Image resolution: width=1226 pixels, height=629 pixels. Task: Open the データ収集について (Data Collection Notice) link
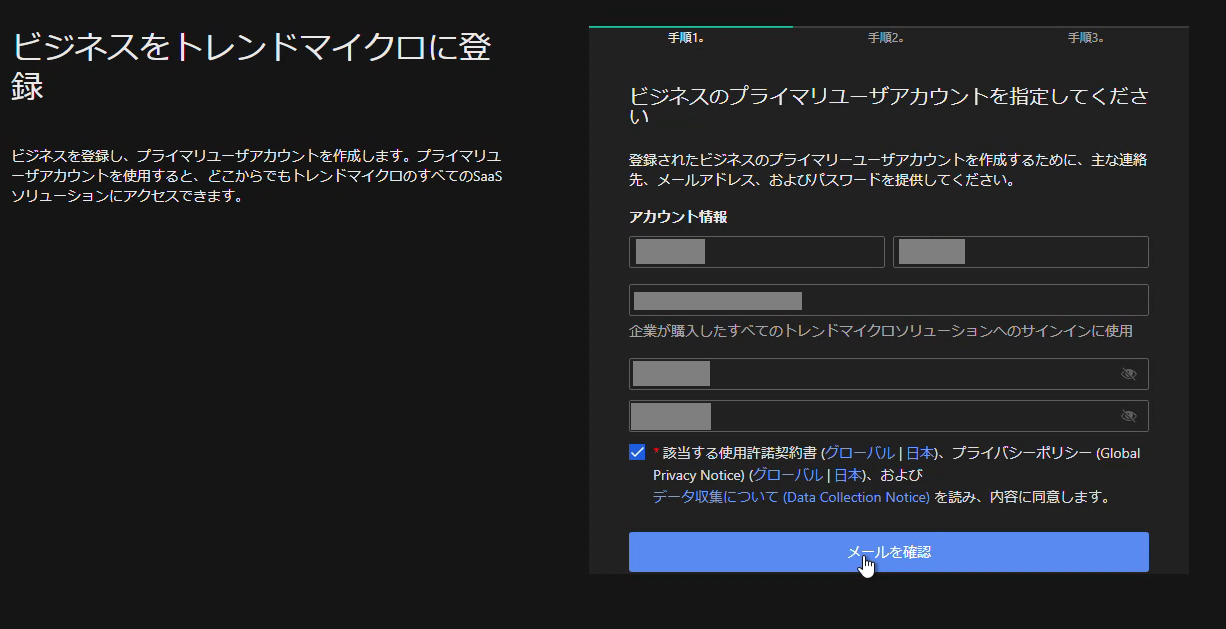(791, 497)
